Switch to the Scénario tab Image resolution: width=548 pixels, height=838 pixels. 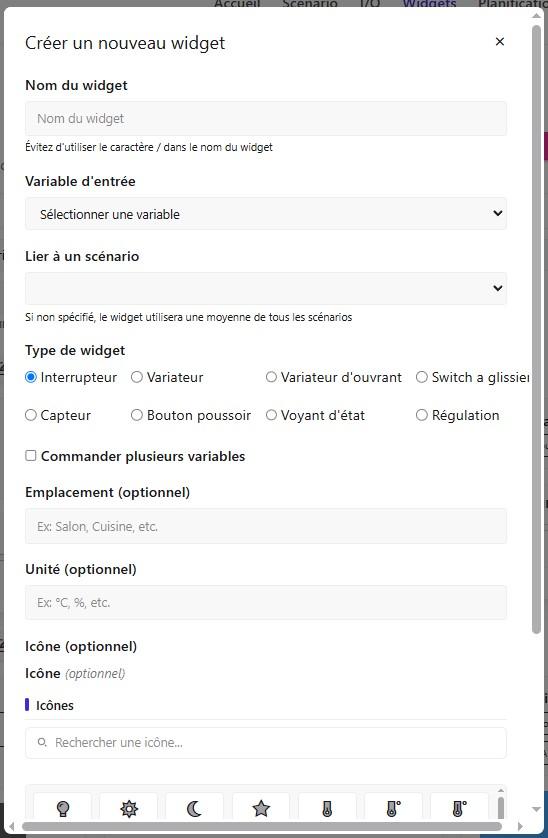coord(310,4)
